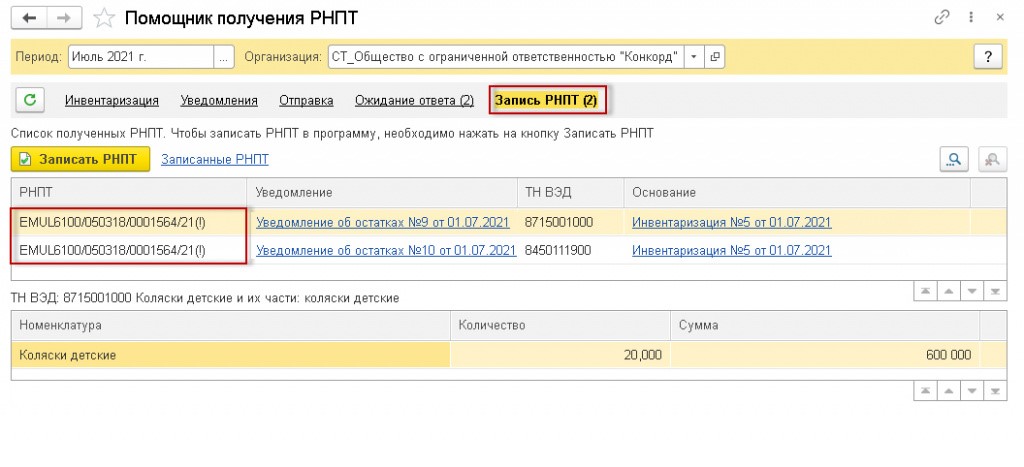Select the Коляски детские row
The image size is (1024, 467).
pos(509,355)
